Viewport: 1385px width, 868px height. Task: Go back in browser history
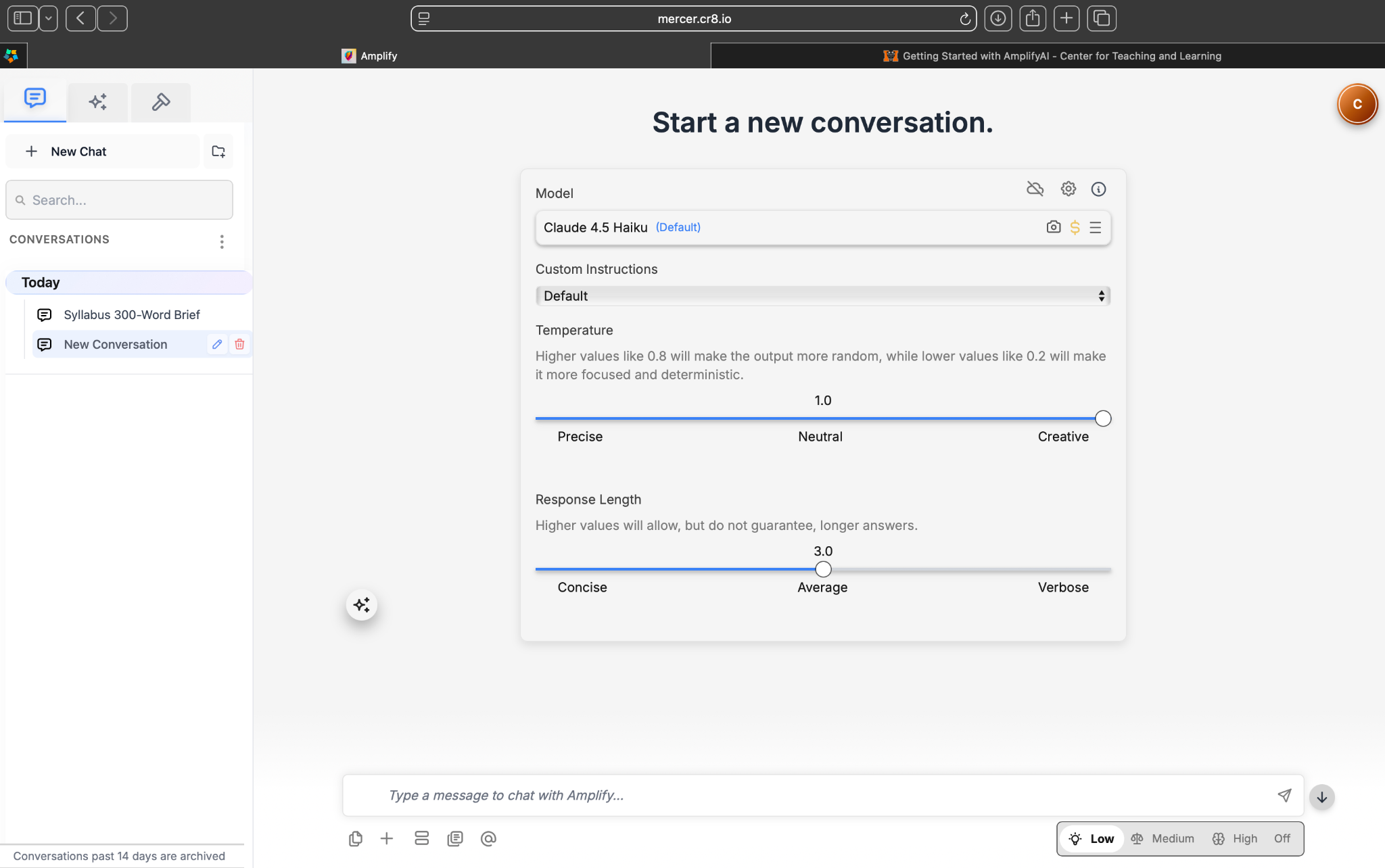(80, 18)
